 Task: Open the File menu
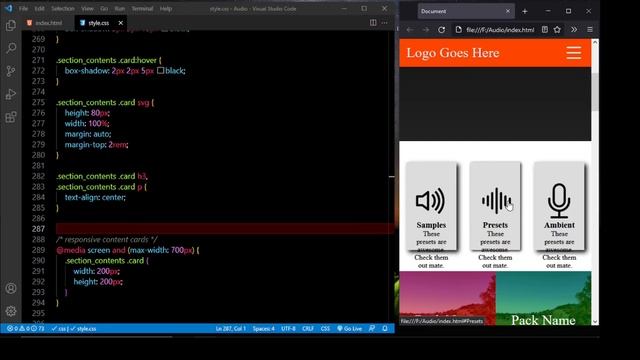point(23,9)
